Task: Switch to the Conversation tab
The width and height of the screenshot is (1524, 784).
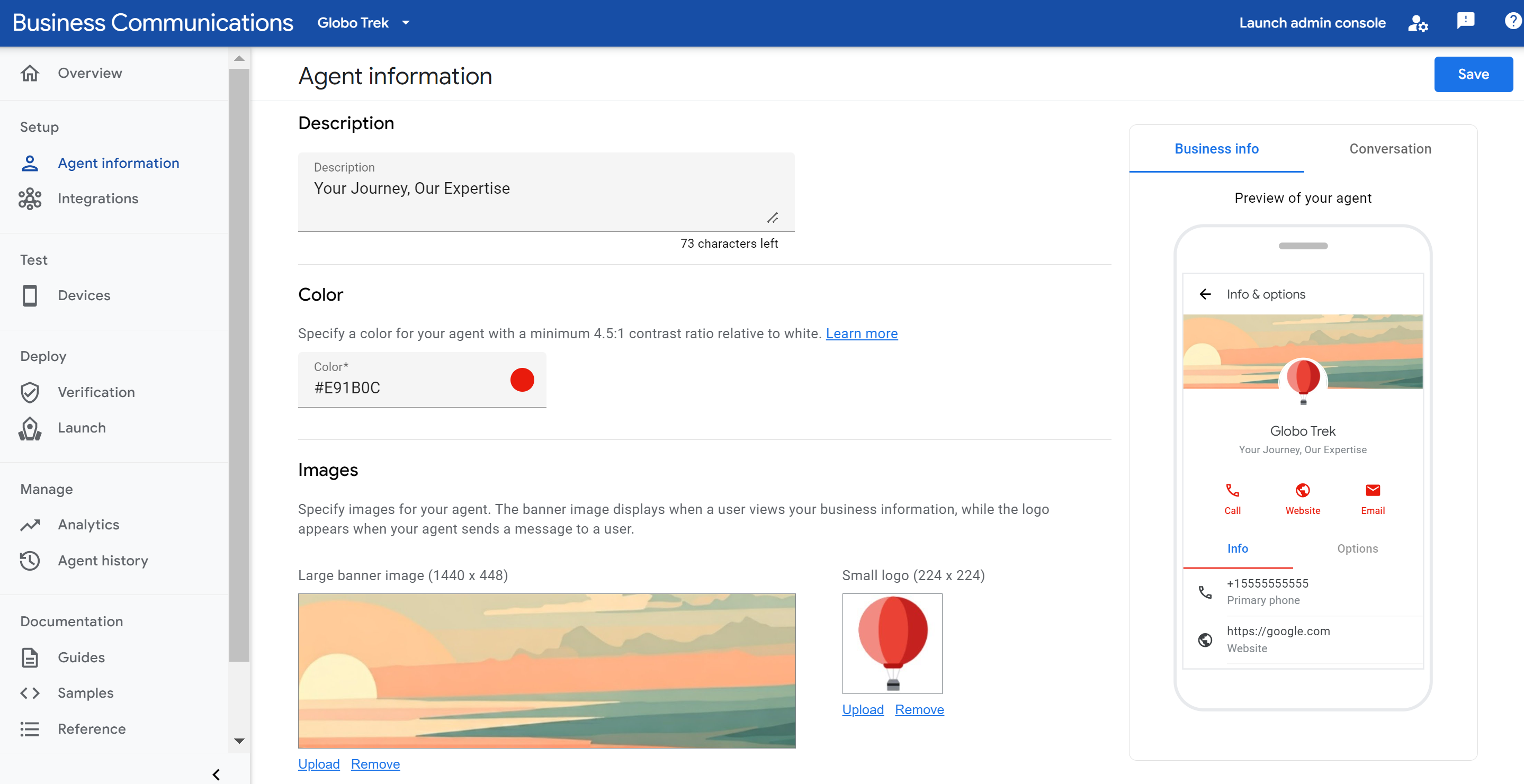Action: click(1391, 148)
